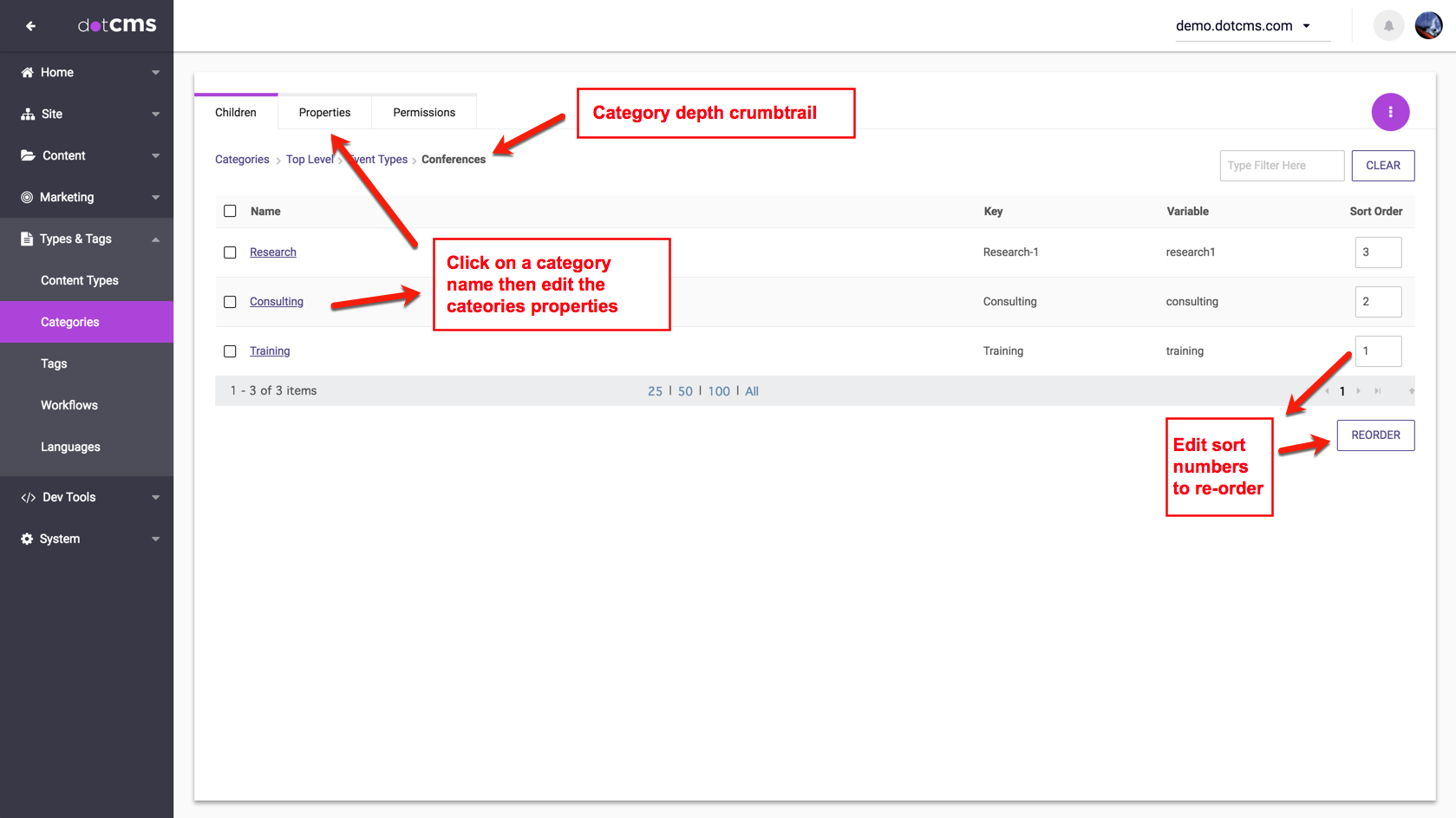This screenshot has width=1456, height=818.
Task: Click the Dev Tools code icon
Action: (x=28, y=498)
